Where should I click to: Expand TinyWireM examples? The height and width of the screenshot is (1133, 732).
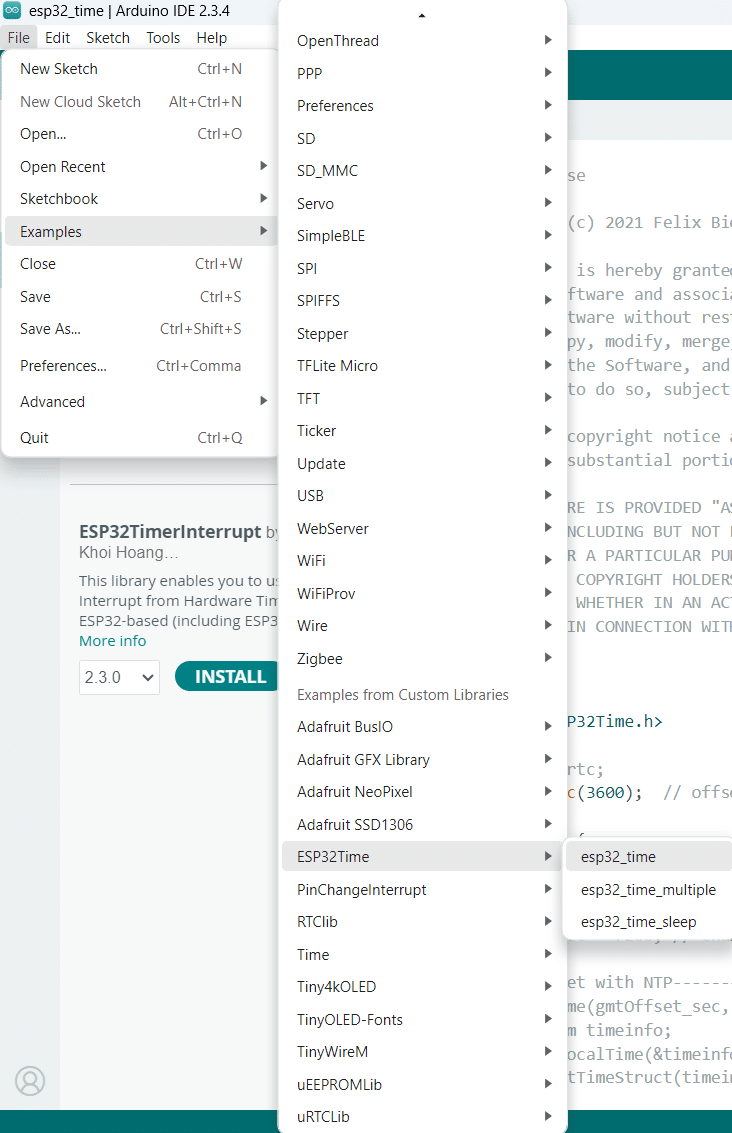click(x=422, y=1052)
